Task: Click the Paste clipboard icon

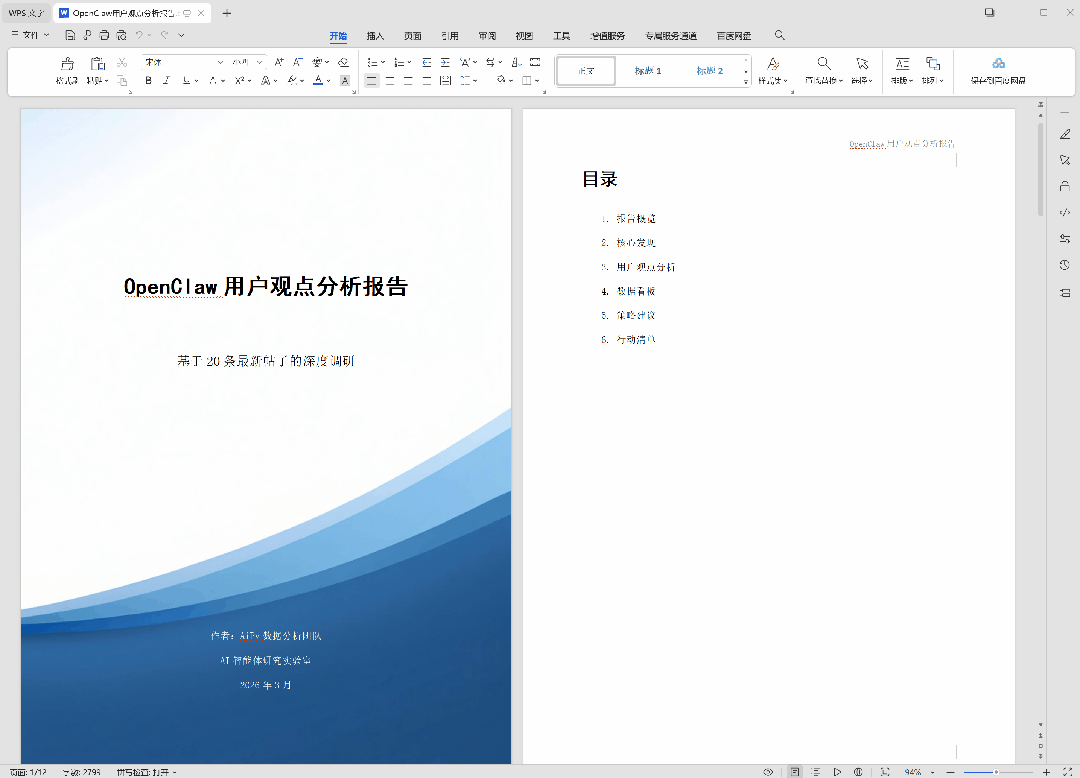Action: pyautogui.click(x=97, y=63)
